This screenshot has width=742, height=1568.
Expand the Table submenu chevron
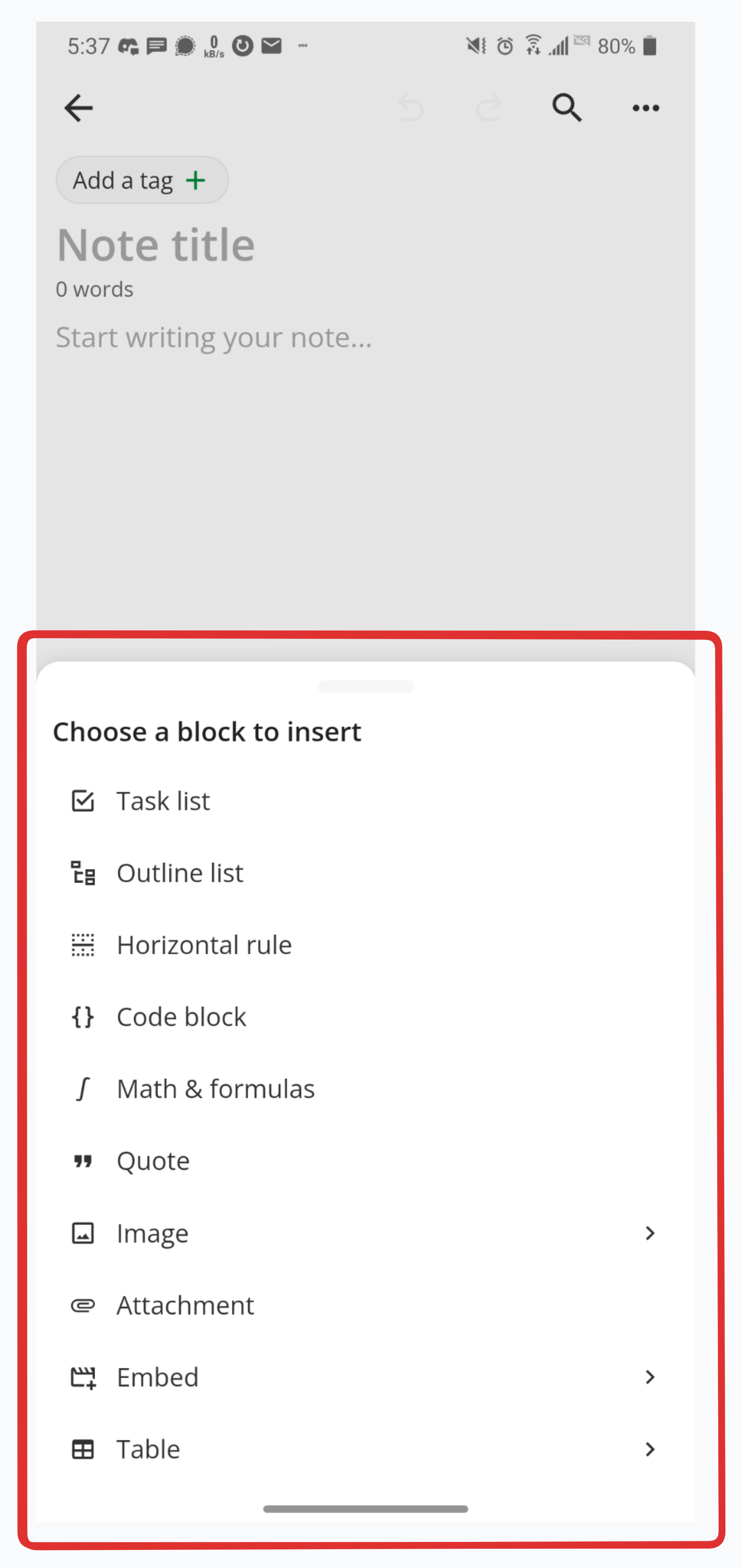coord(649,1449)
